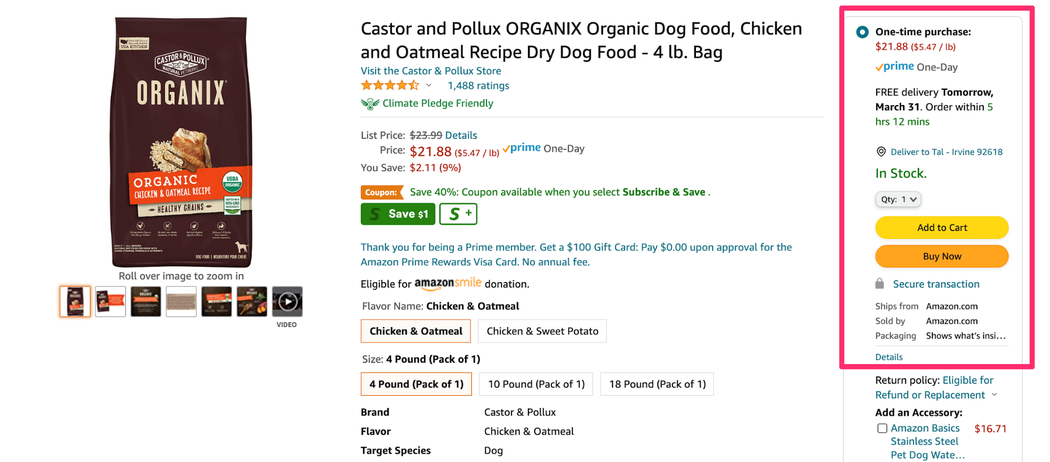This screenshot has height=462, width=1050.
Task: Choose the 18 Pound (Pack of 1) size
Action: click(657, 384)
